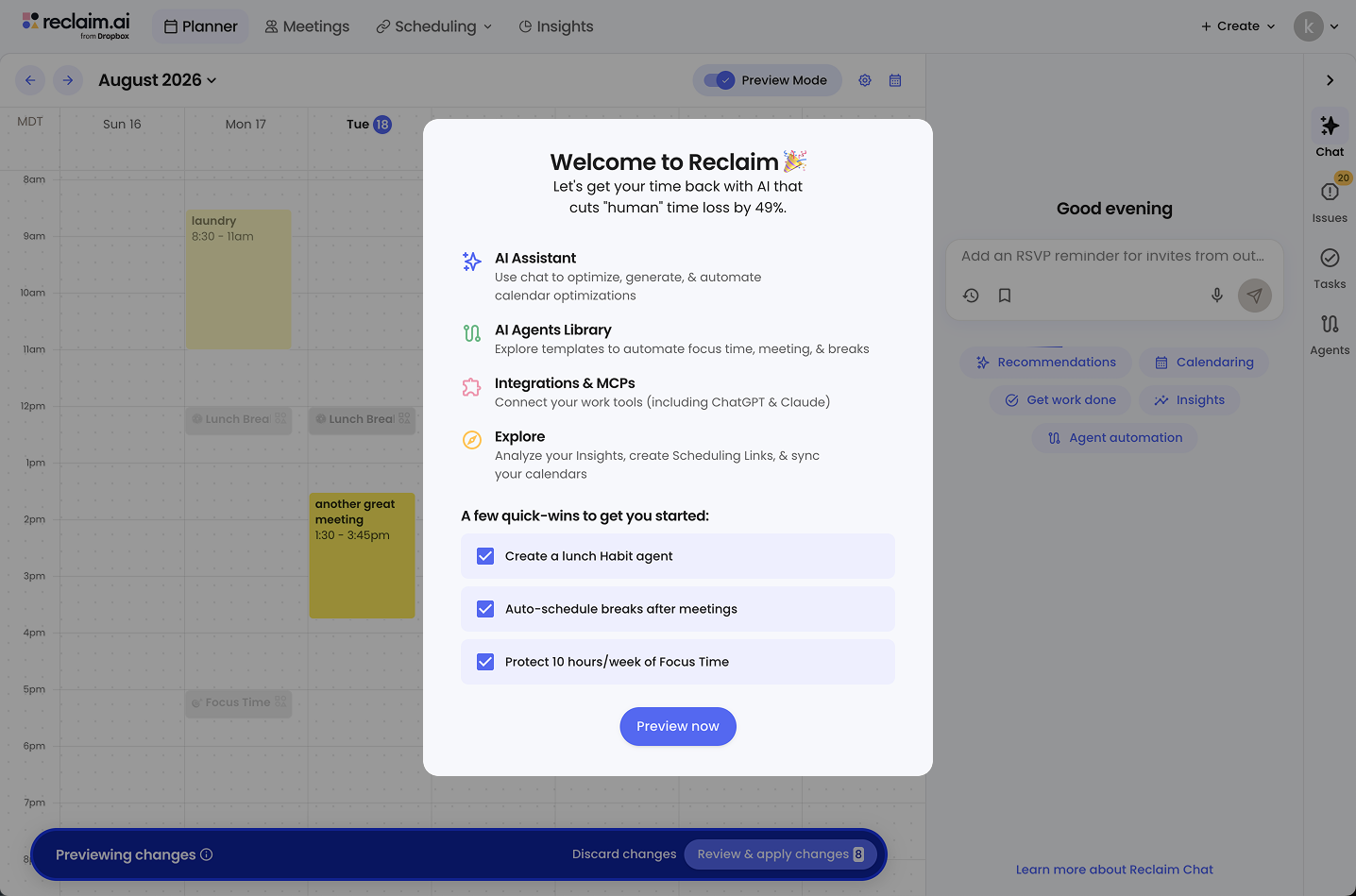Send the chat message arrow button

(1255, 296)
